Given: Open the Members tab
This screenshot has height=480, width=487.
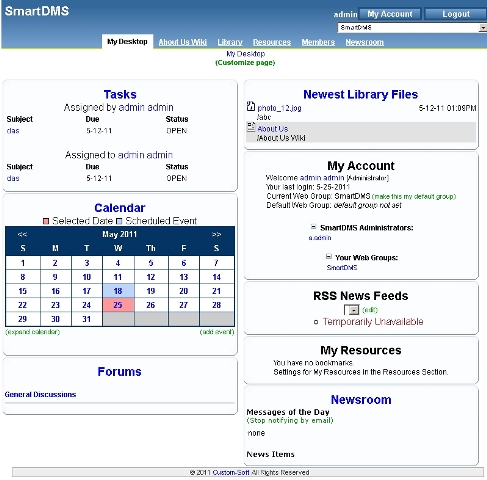Looking at the screenshot, I should tap(318, 42).
